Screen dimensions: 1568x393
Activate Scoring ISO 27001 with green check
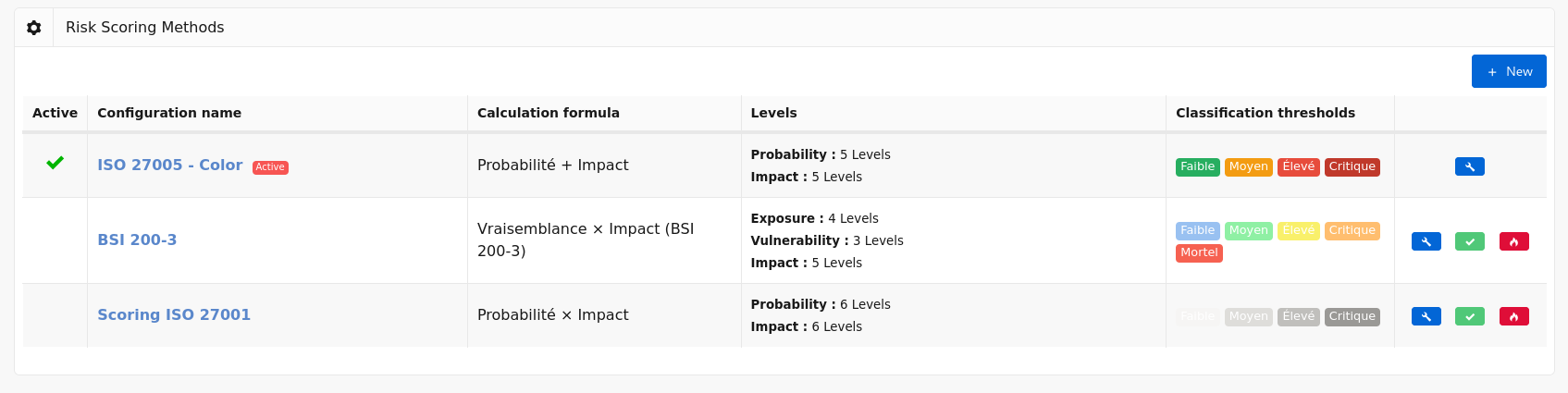(1469, 316)
